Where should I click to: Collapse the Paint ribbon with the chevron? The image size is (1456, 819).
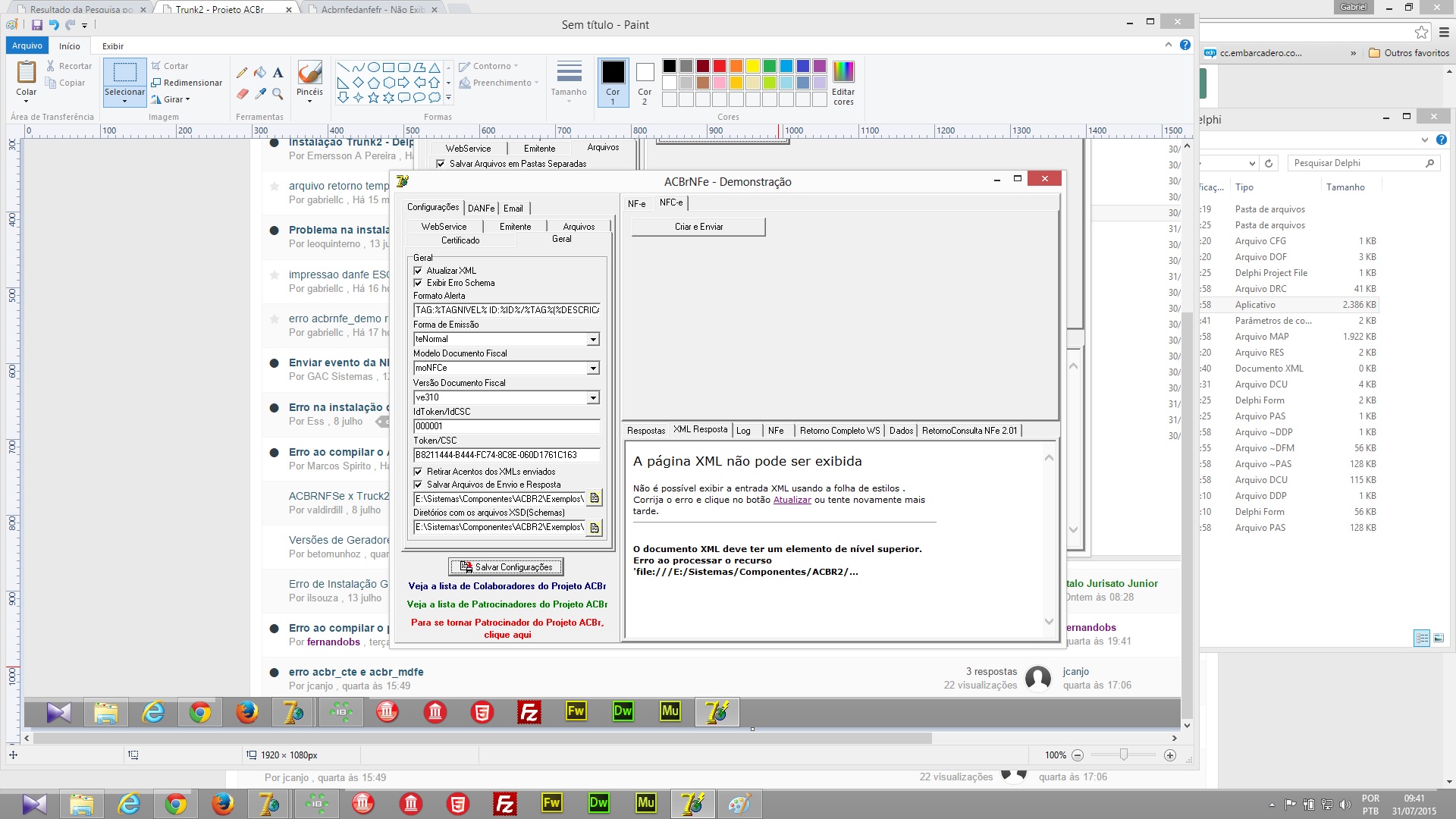[1169, 45]
